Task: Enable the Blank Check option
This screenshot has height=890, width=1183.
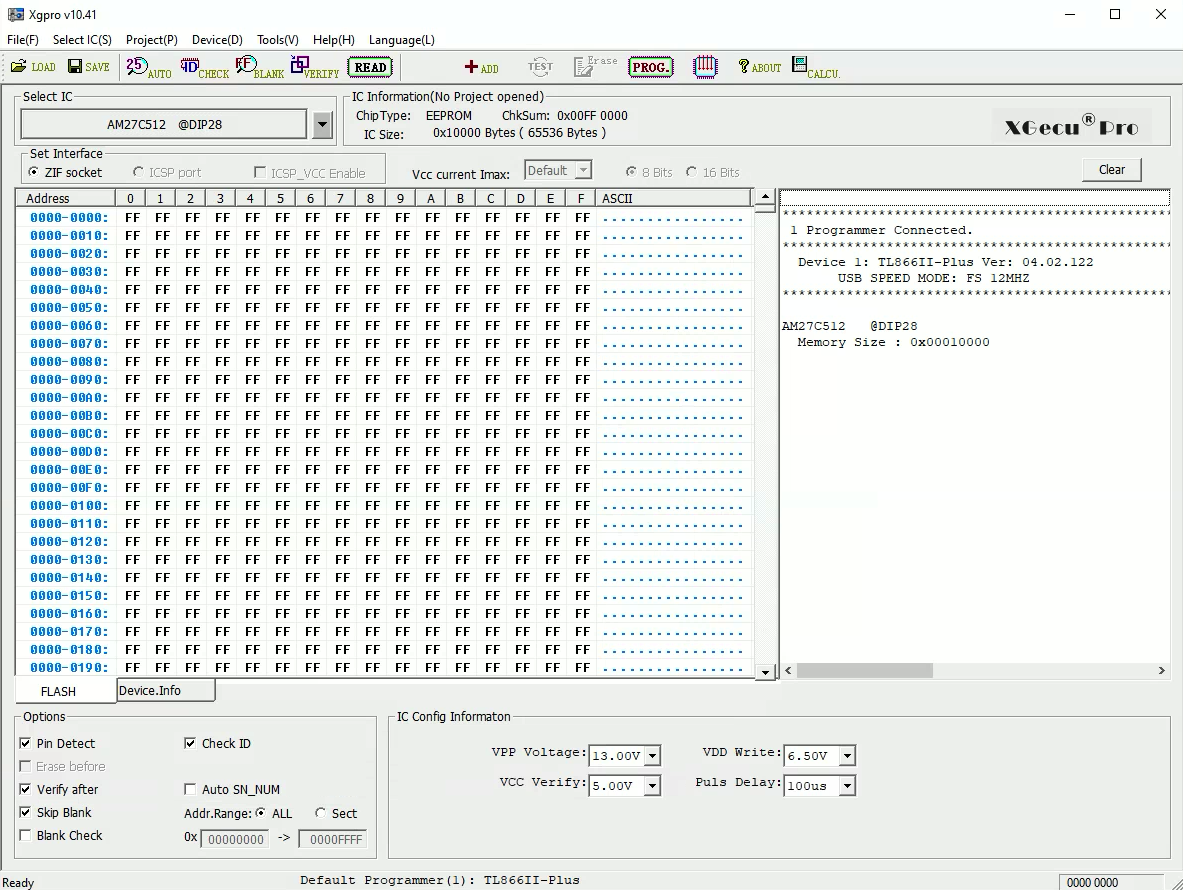Action: [x=25, y=835]
